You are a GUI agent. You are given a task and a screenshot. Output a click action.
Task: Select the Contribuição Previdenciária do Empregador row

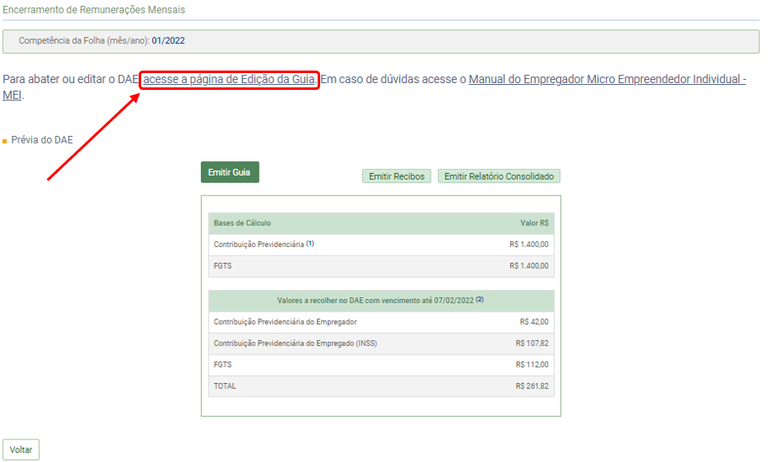pyautogui.click(x=285, y=321)
